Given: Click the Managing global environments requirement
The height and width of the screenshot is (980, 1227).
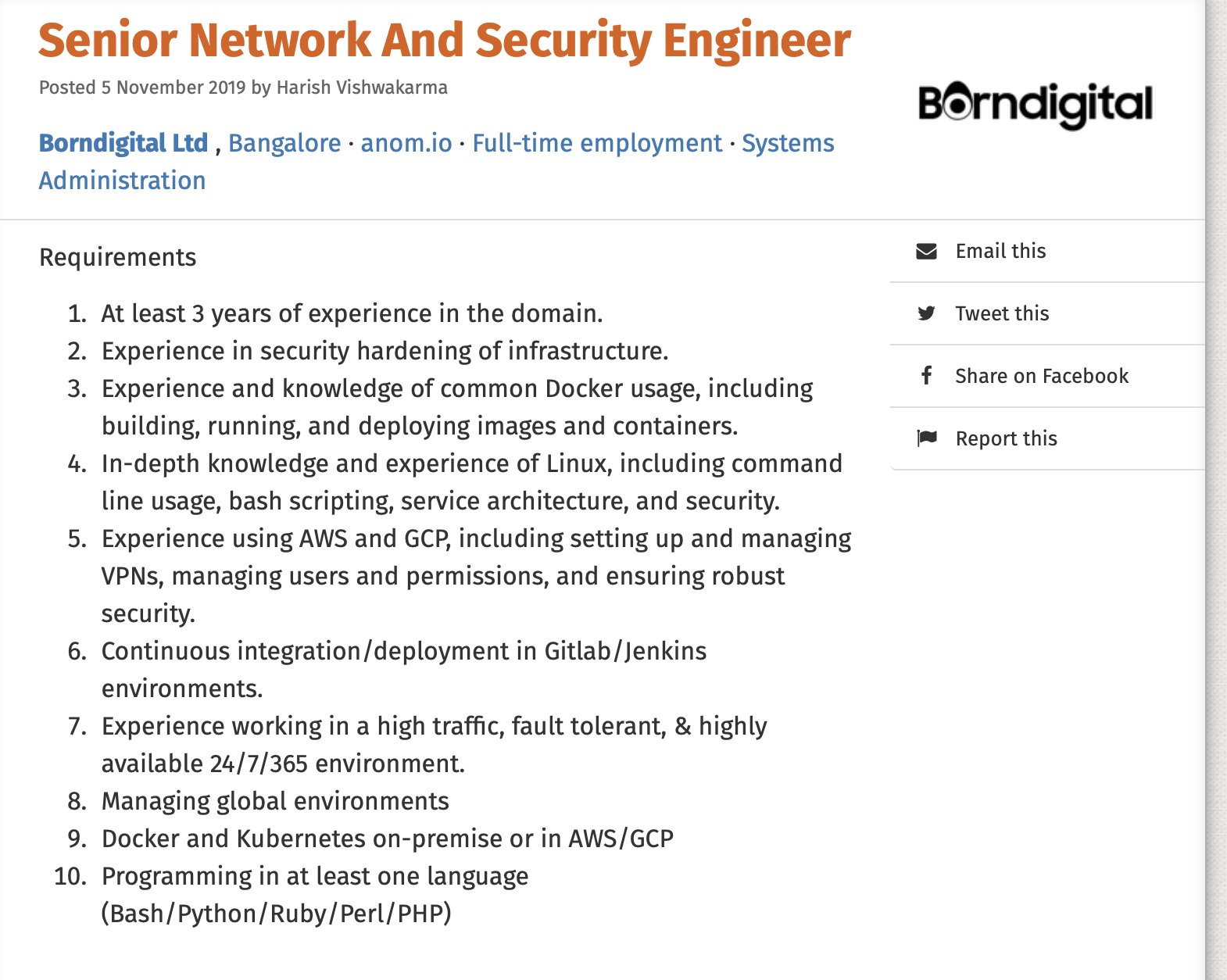Looking at the screenshot, I should 275,801.
